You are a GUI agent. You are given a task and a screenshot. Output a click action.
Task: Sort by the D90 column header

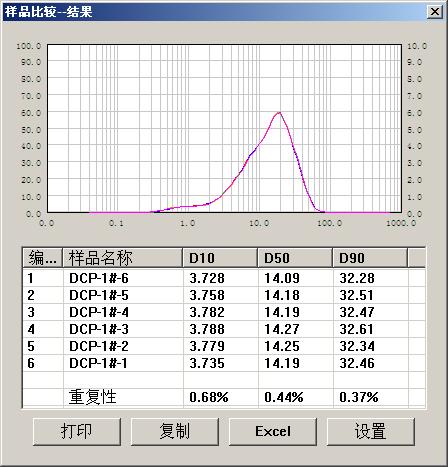370,258
